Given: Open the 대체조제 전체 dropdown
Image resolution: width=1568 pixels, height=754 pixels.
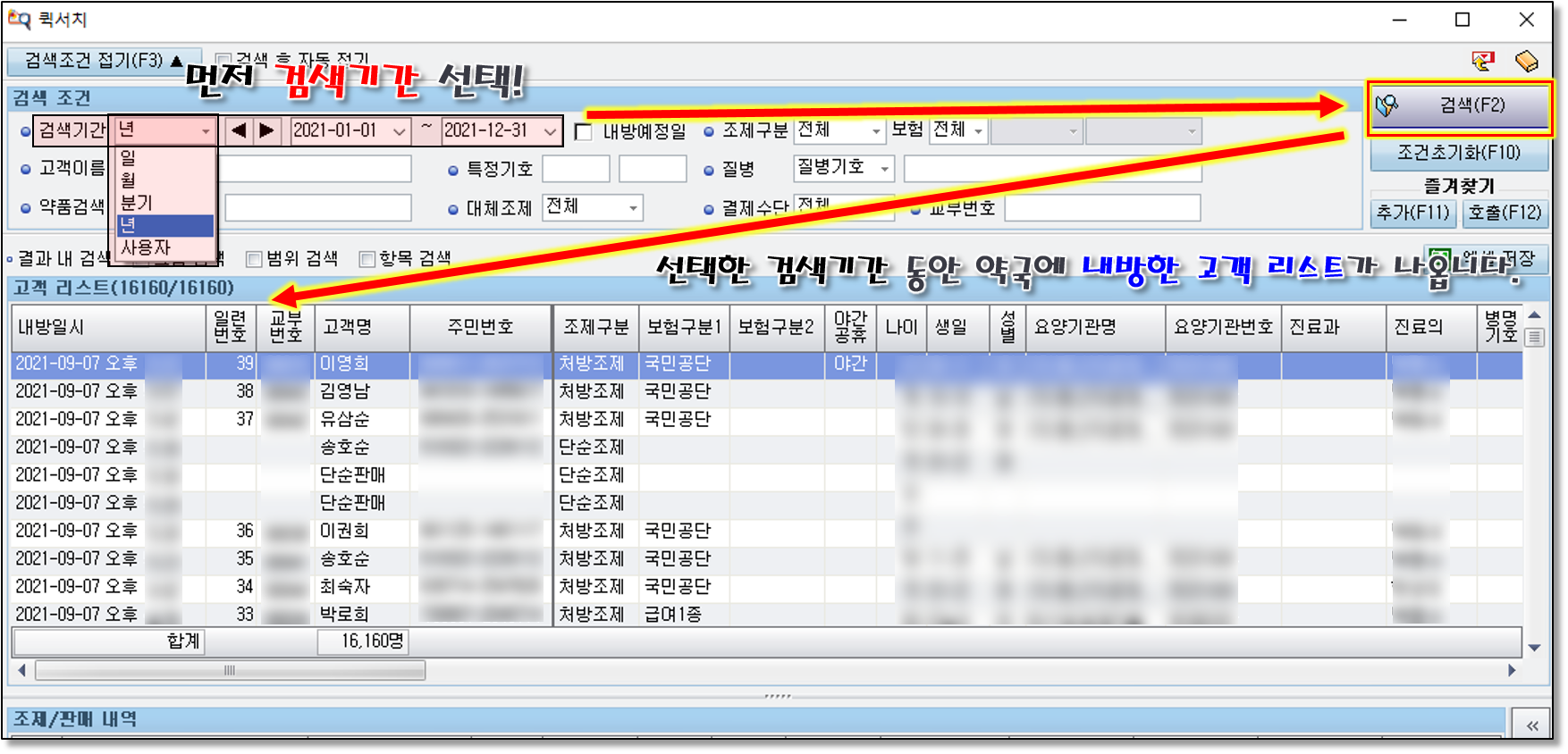Looking at the screenshot, I should tap(633, 208).
